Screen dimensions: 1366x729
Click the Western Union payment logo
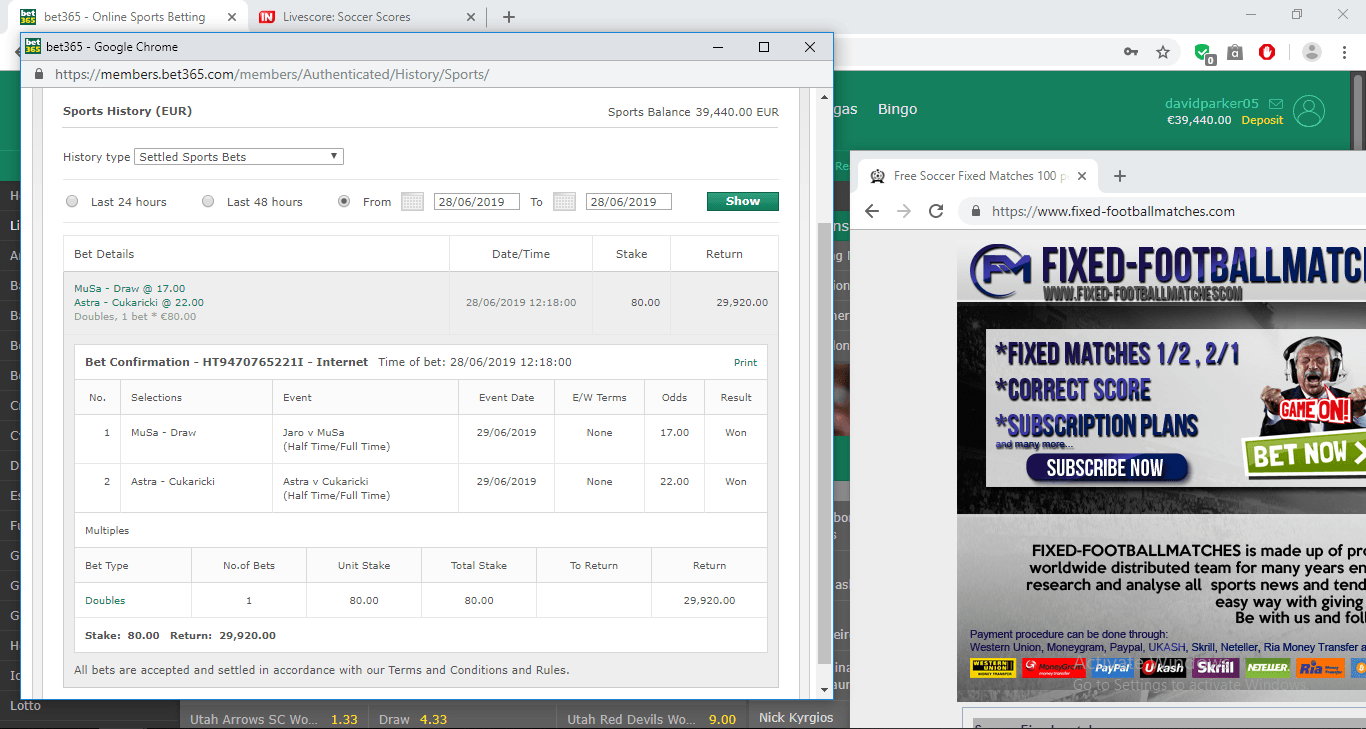pyautogui.click(x=991, y=667)
